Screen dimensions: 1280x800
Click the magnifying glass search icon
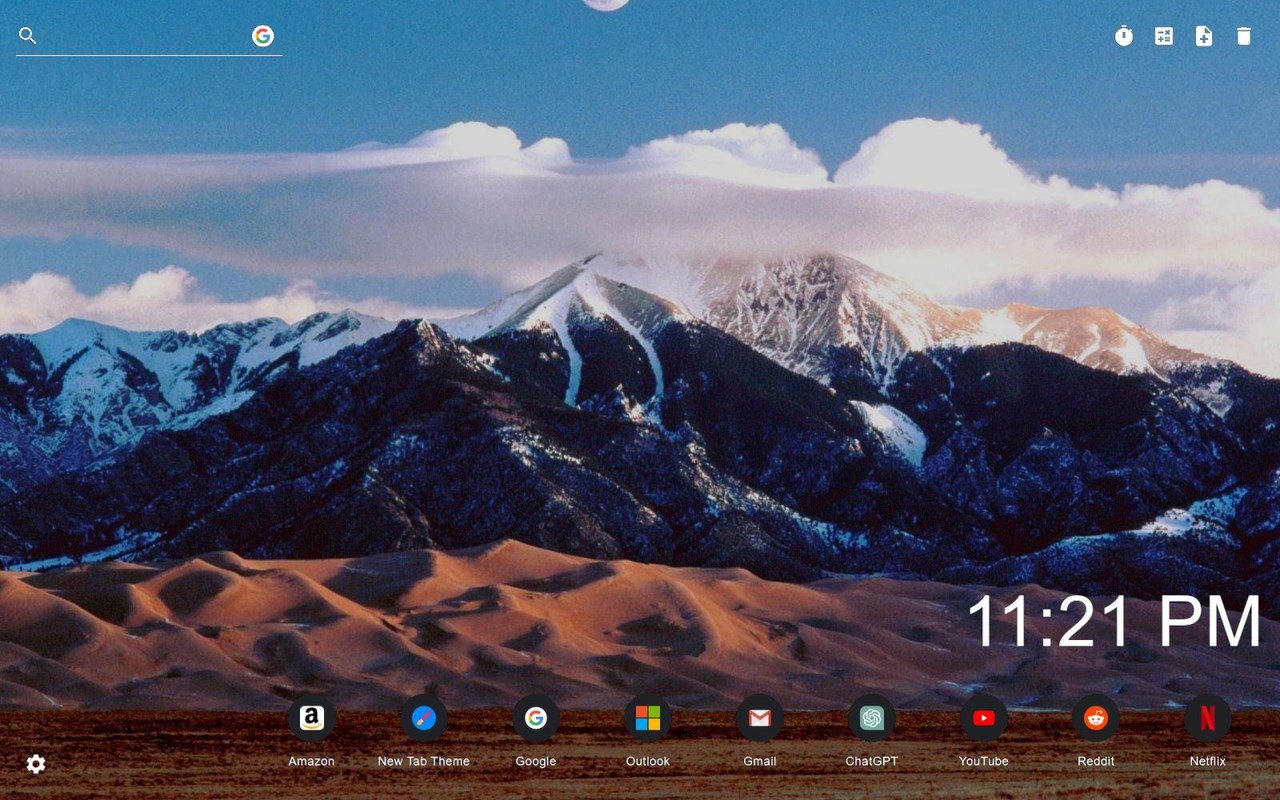pos(28,36)
